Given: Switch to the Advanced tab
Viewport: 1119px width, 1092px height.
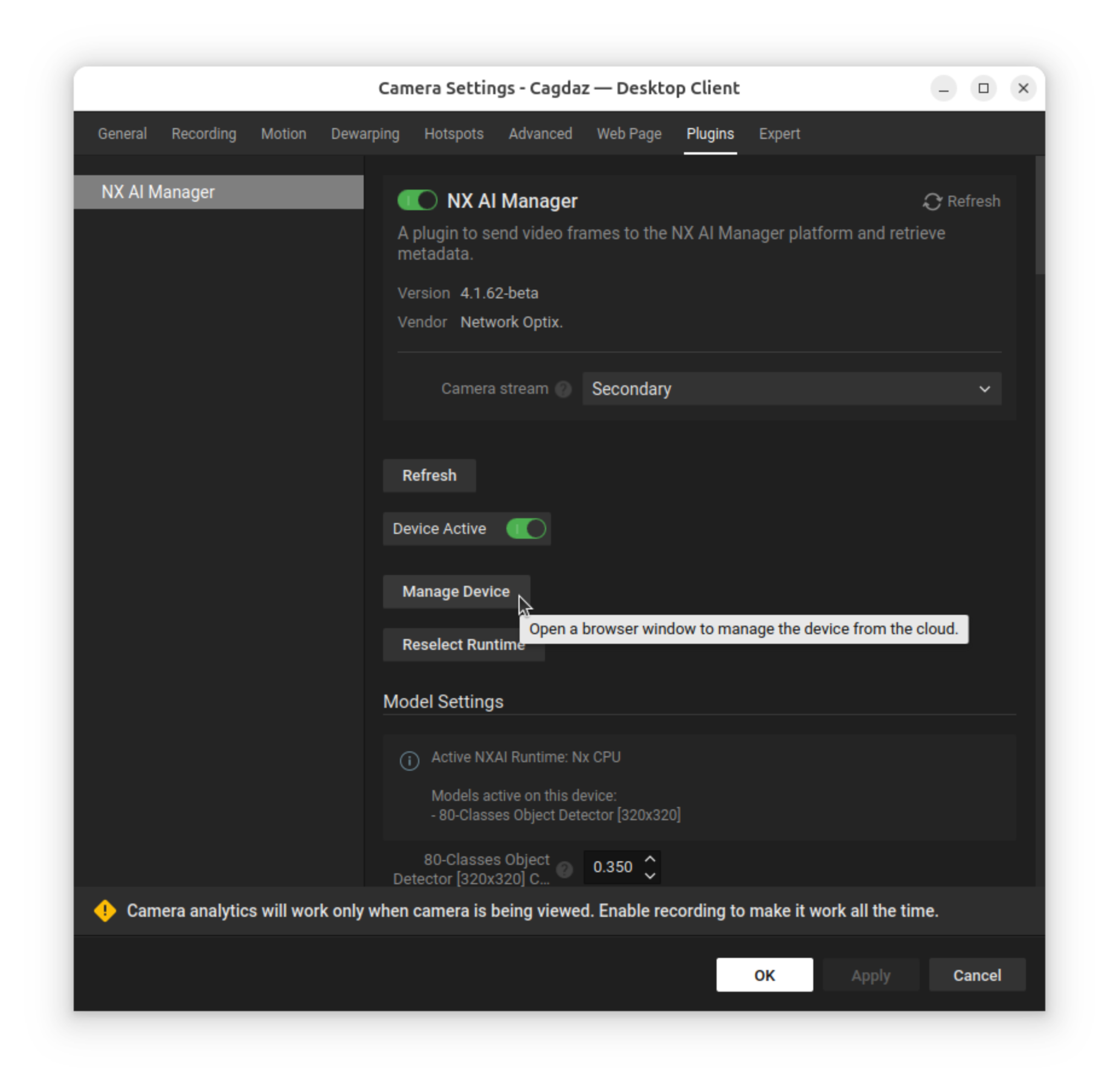Looking at the screenshot, I should (x=540, y=133).
